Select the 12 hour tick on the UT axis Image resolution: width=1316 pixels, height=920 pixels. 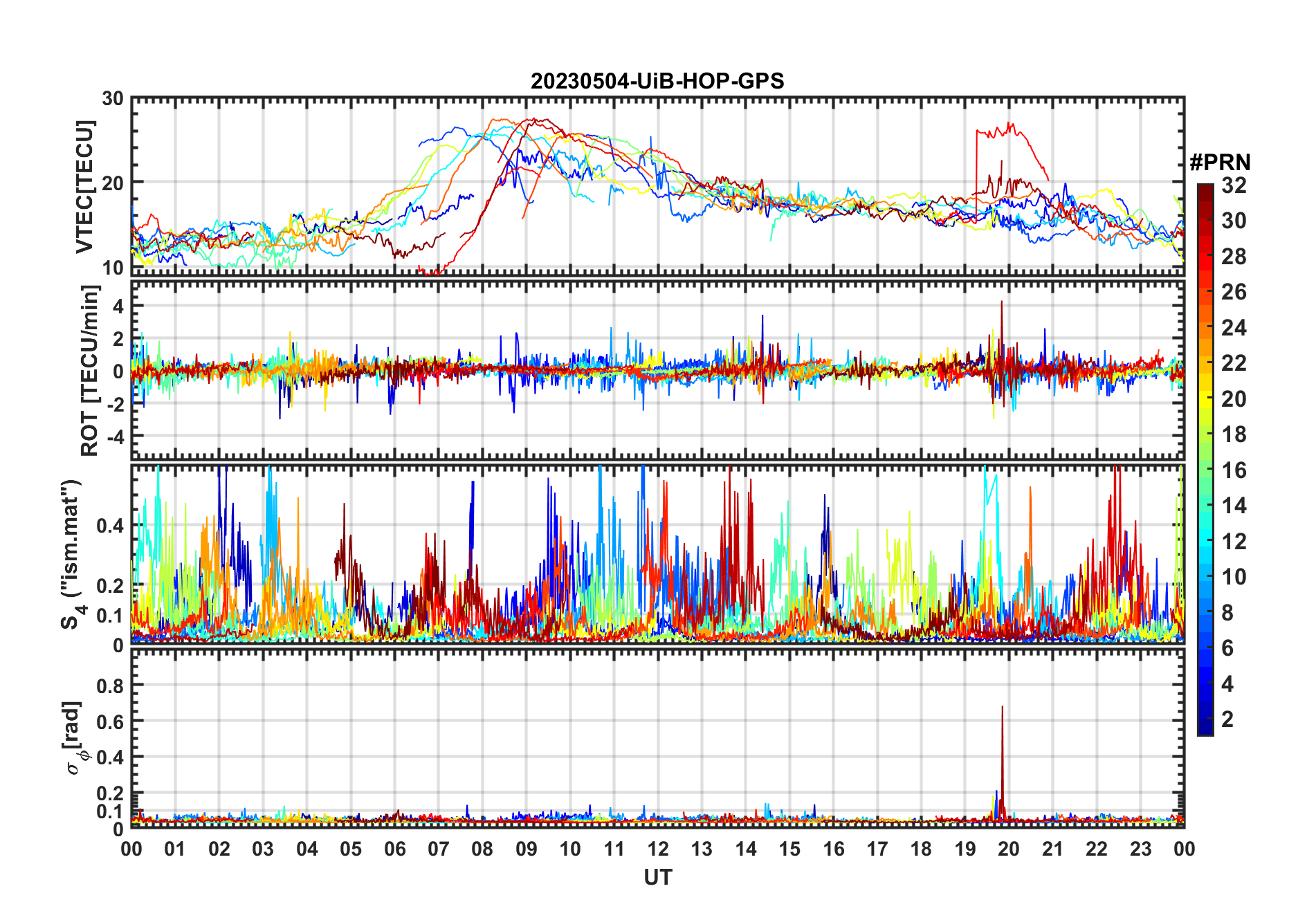[x=658, y=849]
